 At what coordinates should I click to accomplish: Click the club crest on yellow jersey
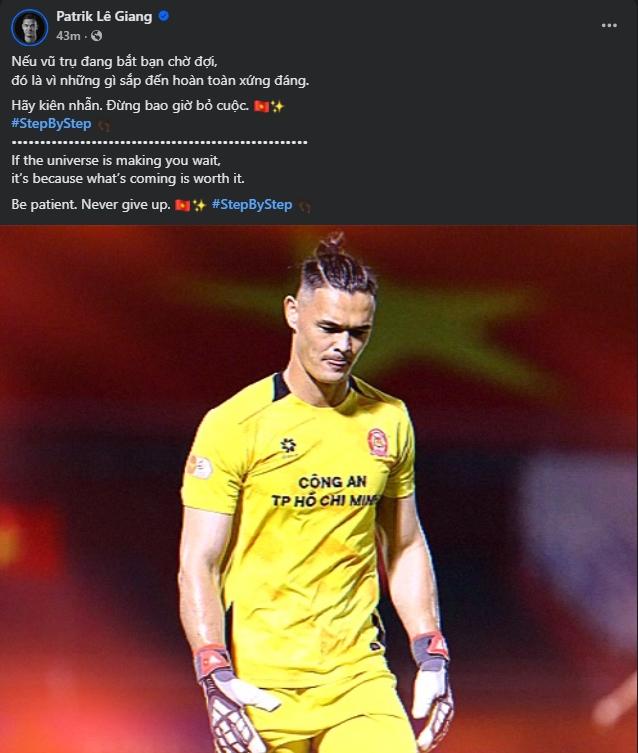(x=378, y=443)
